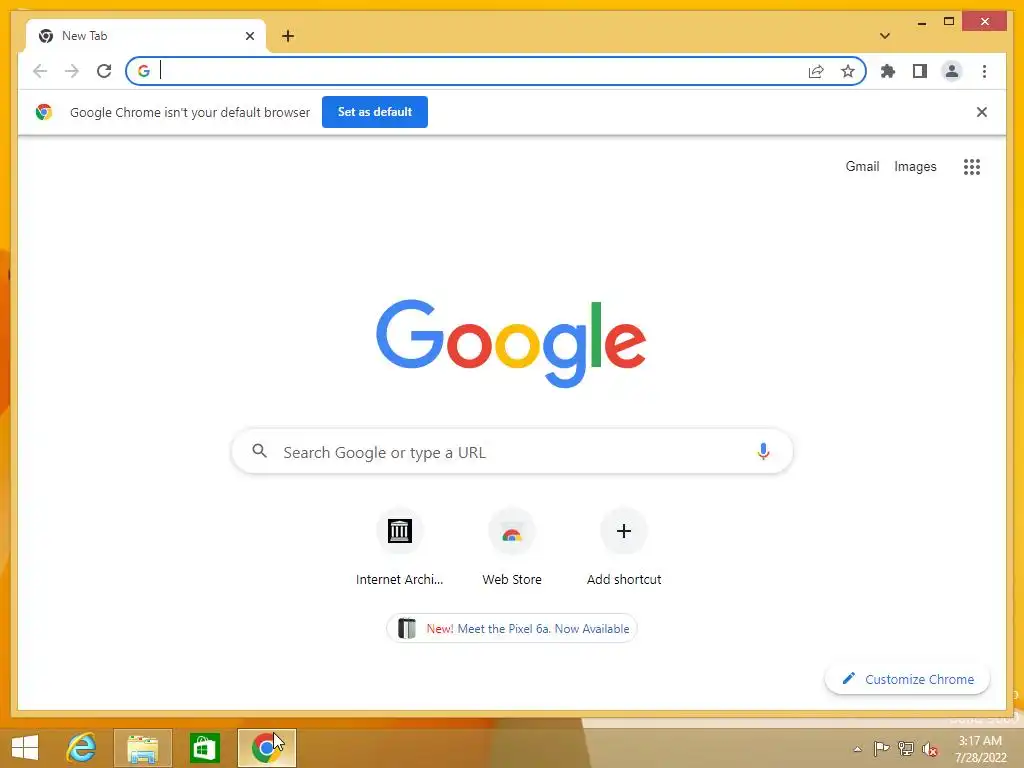
Task: Open the Internet Archive shortcut
Action: click(x=400, y=547)
